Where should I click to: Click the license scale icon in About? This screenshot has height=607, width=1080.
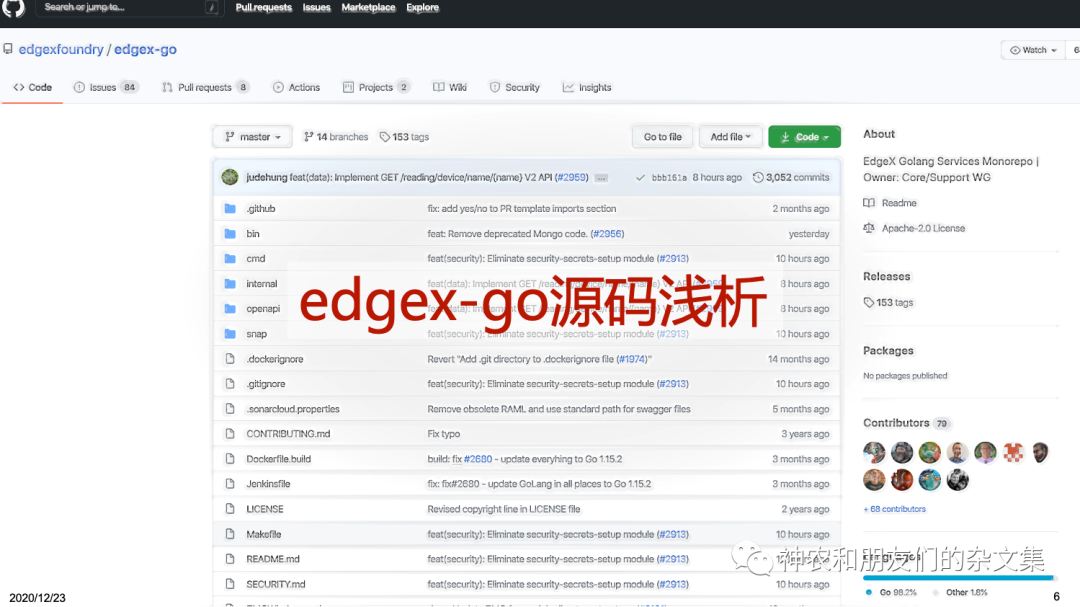click(x=869, y=228)
